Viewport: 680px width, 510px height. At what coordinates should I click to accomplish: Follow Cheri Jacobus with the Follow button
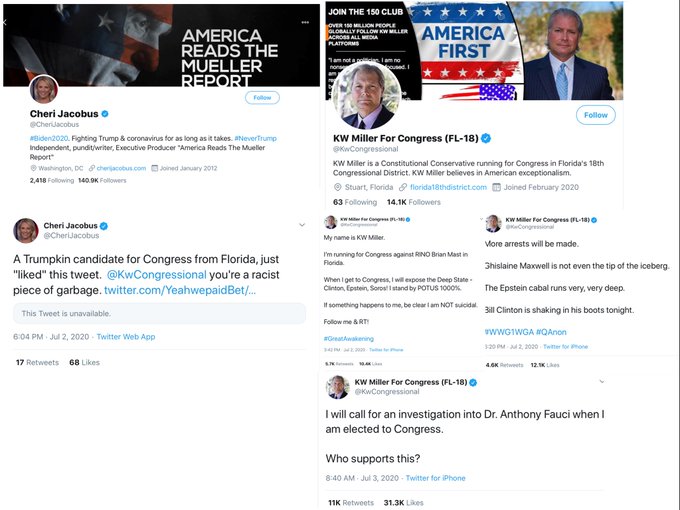tap(262, 98)
